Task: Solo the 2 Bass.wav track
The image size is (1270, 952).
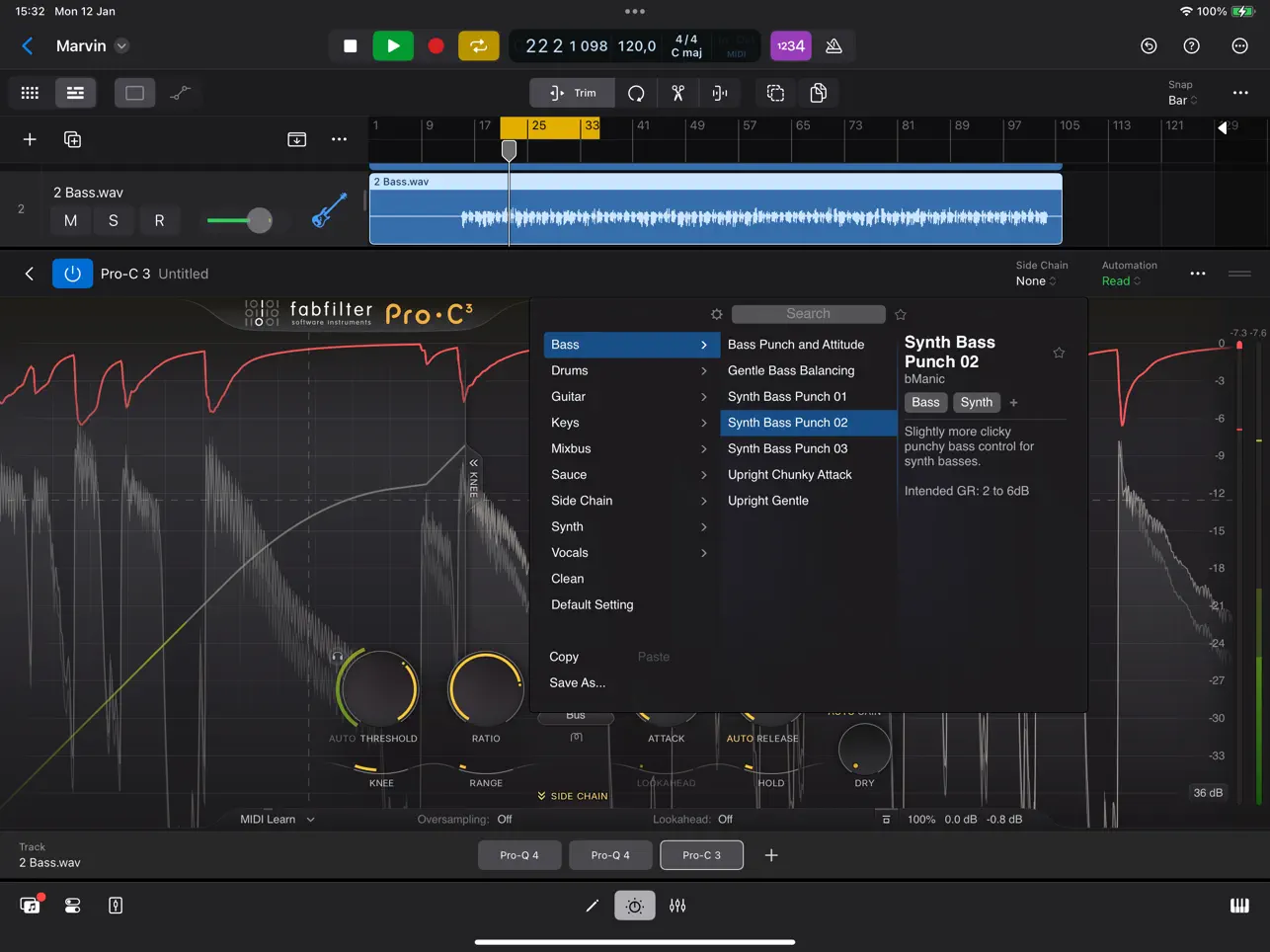Action: tap(113, 220)
